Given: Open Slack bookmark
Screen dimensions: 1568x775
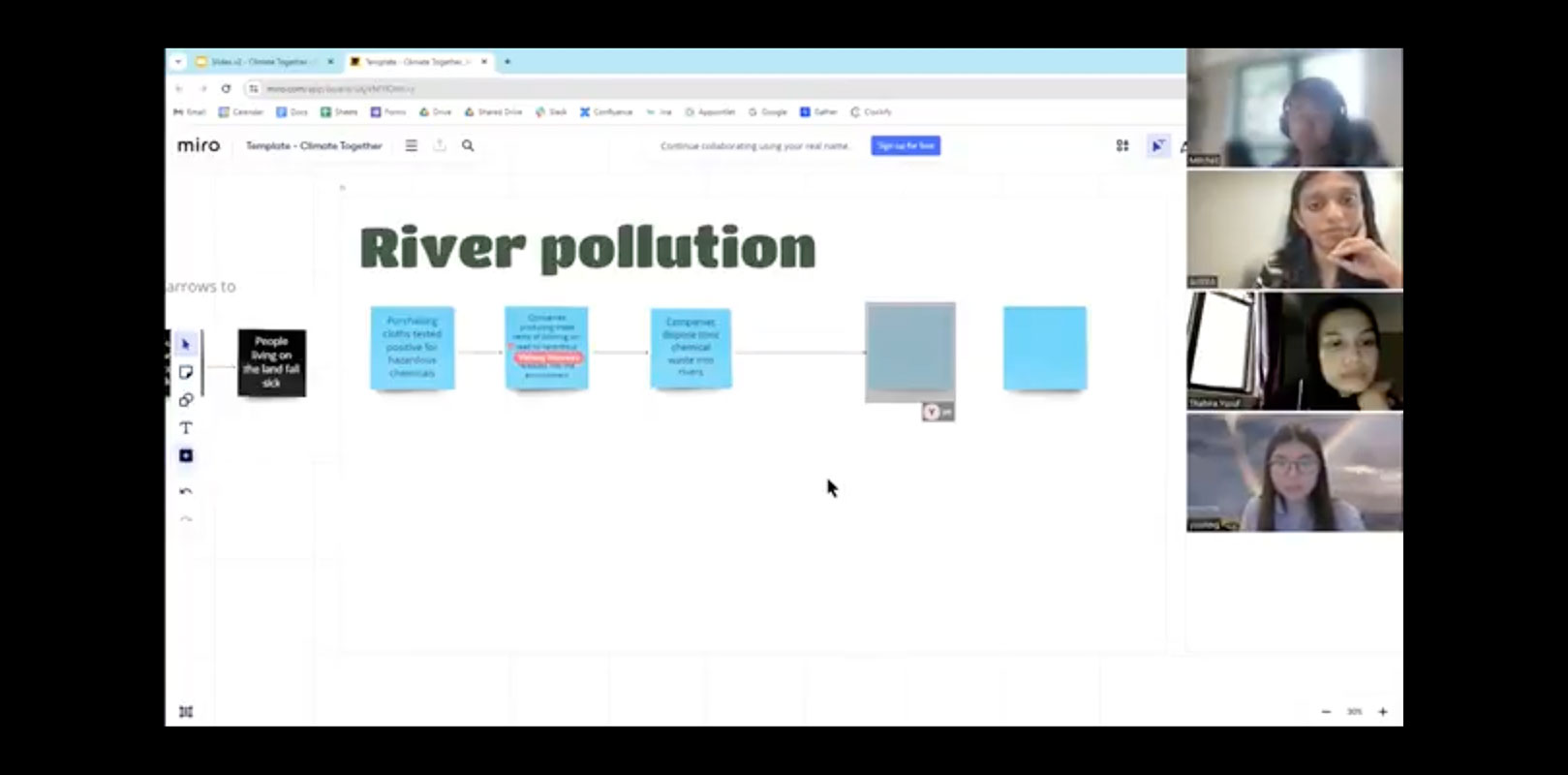Looking at the screenshot, I should 551,112.
